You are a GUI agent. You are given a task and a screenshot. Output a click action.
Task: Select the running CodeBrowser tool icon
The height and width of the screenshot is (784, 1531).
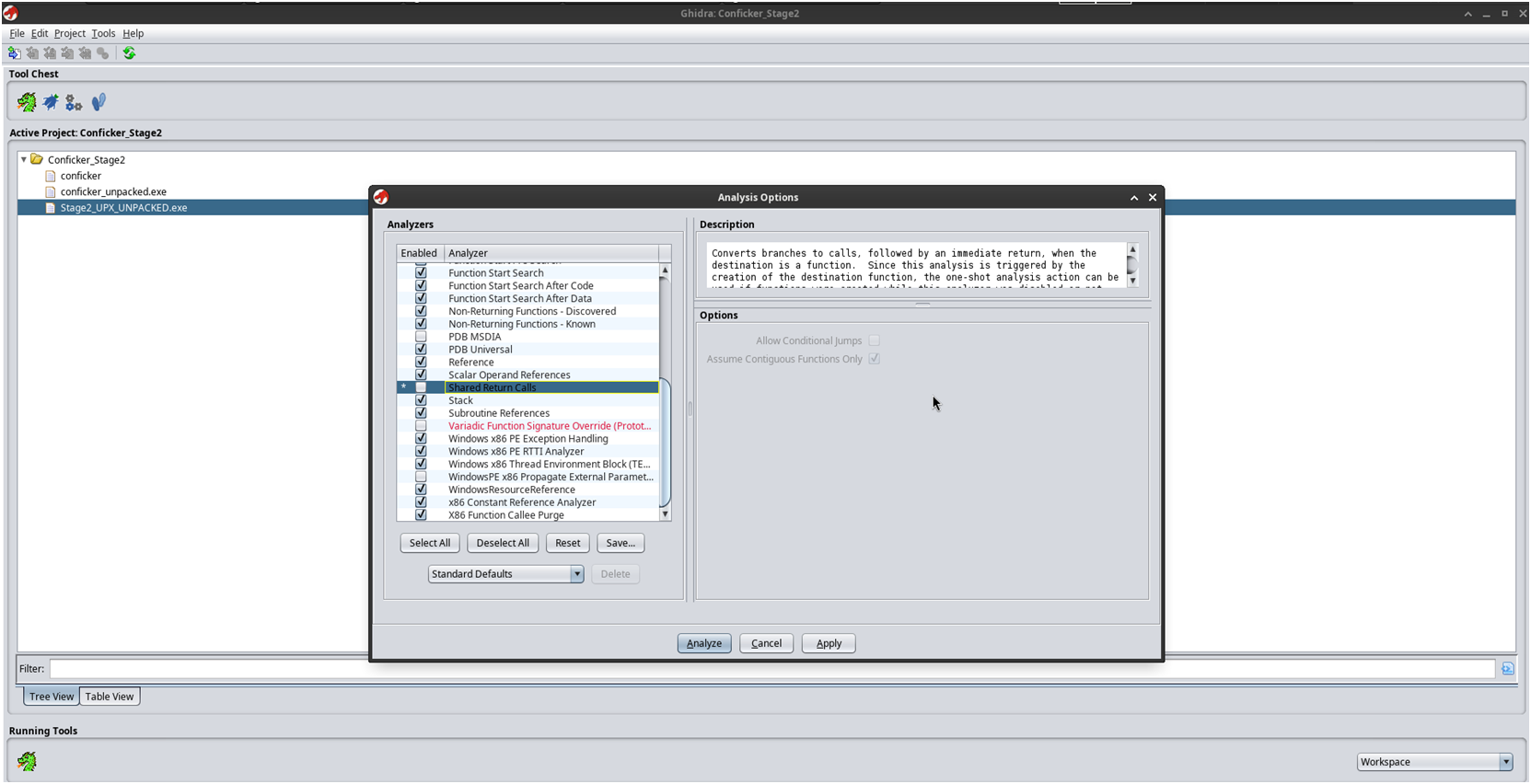tap(27, 761)
